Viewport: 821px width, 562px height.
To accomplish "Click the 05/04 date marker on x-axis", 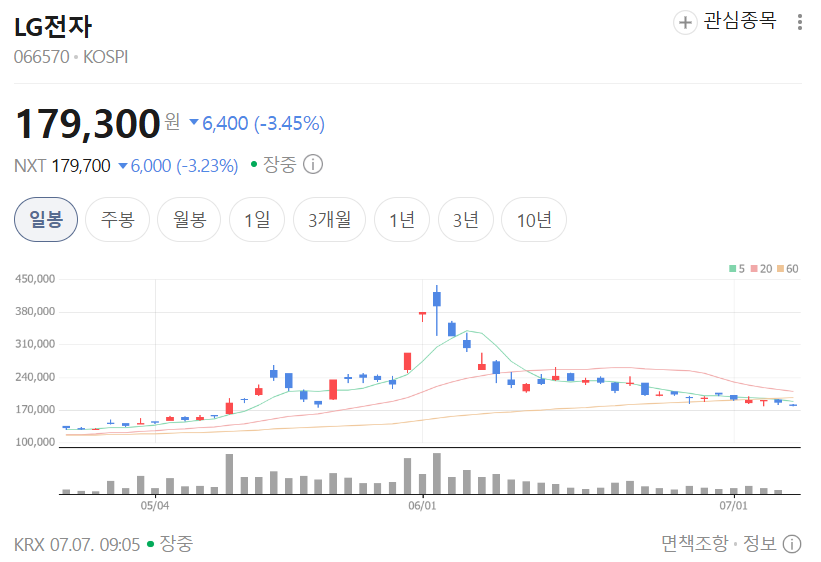I will [155, 505].
